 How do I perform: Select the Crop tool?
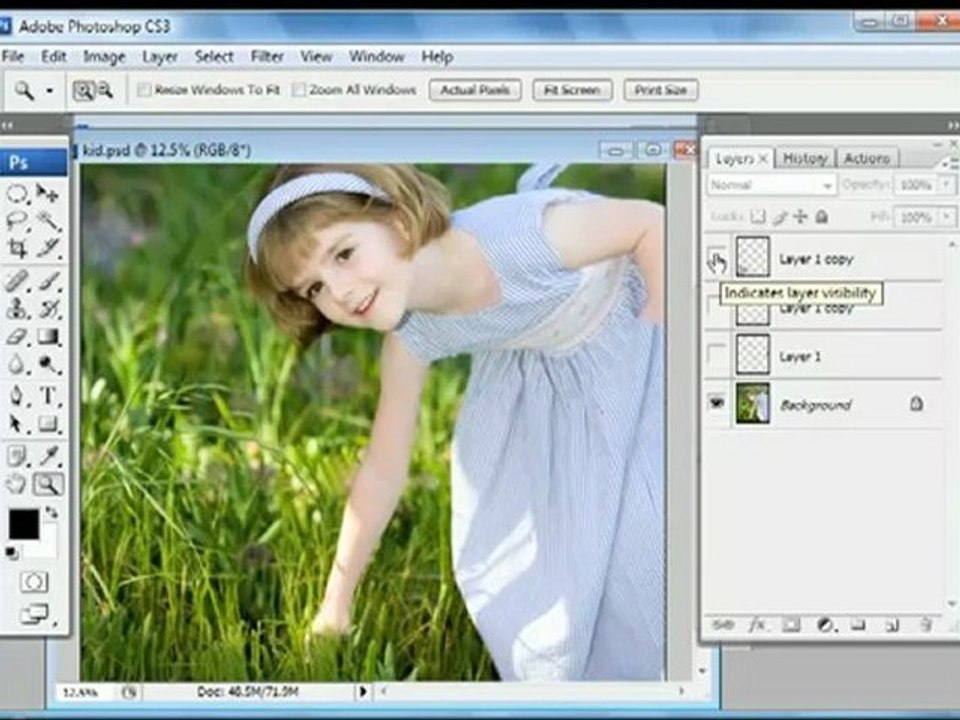point(18,248)
